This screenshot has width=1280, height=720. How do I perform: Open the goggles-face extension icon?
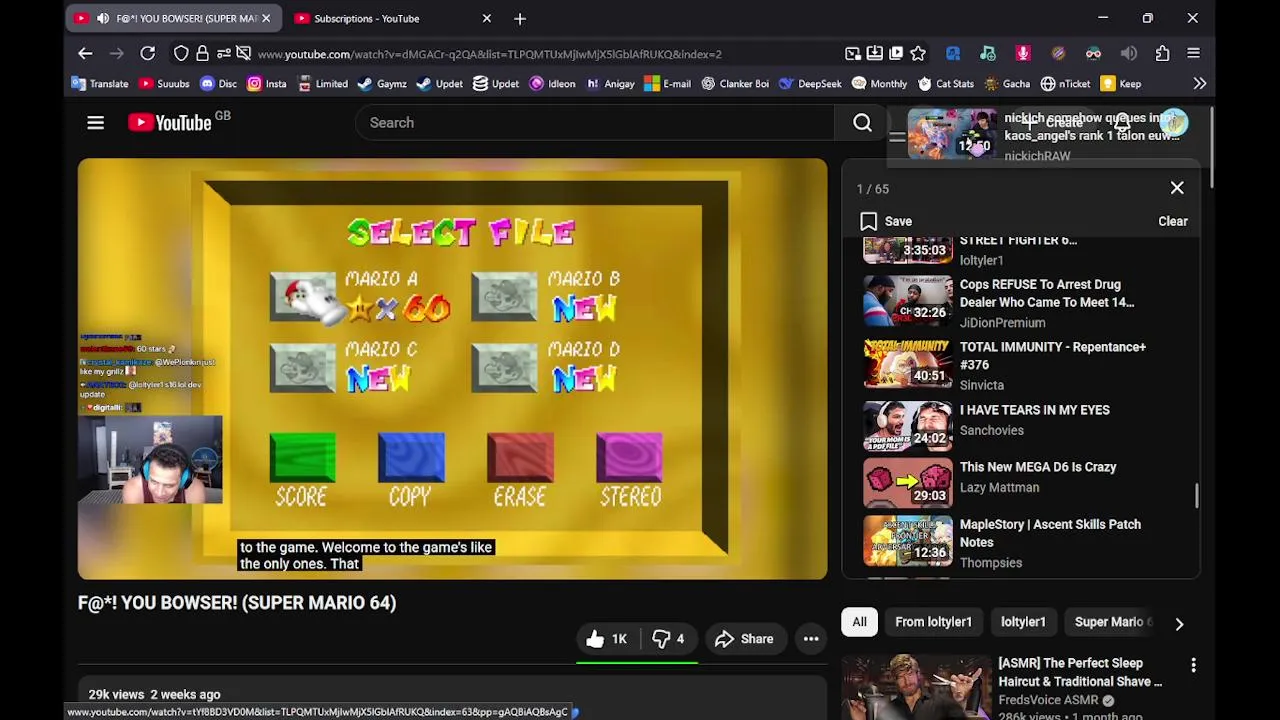click(1093, 54)
